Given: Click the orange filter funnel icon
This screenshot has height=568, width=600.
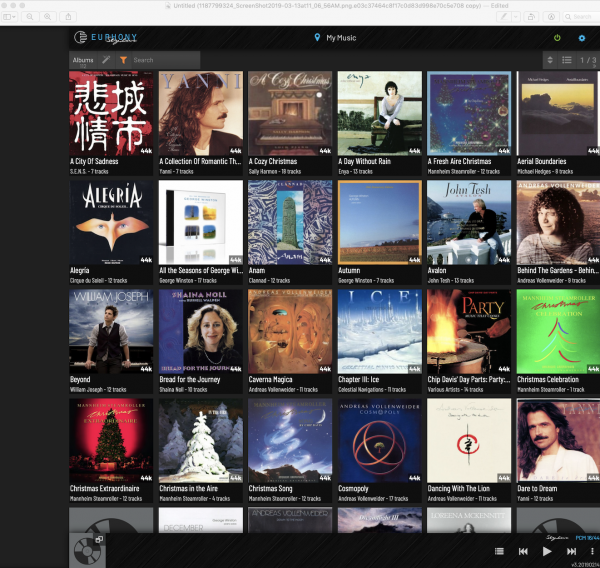Looking at the screenshot, I should pyautogui.click(x=123, y=60).
